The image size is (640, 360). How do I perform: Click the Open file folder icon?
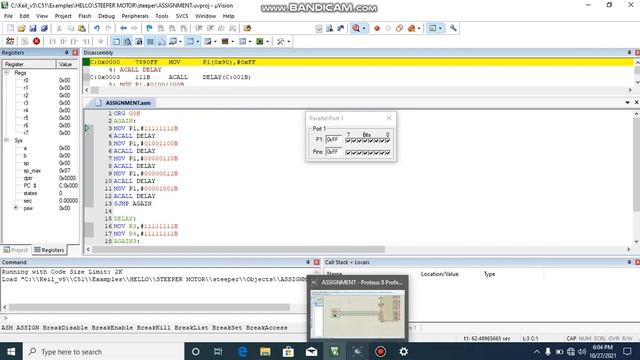[x=22, y=28]
